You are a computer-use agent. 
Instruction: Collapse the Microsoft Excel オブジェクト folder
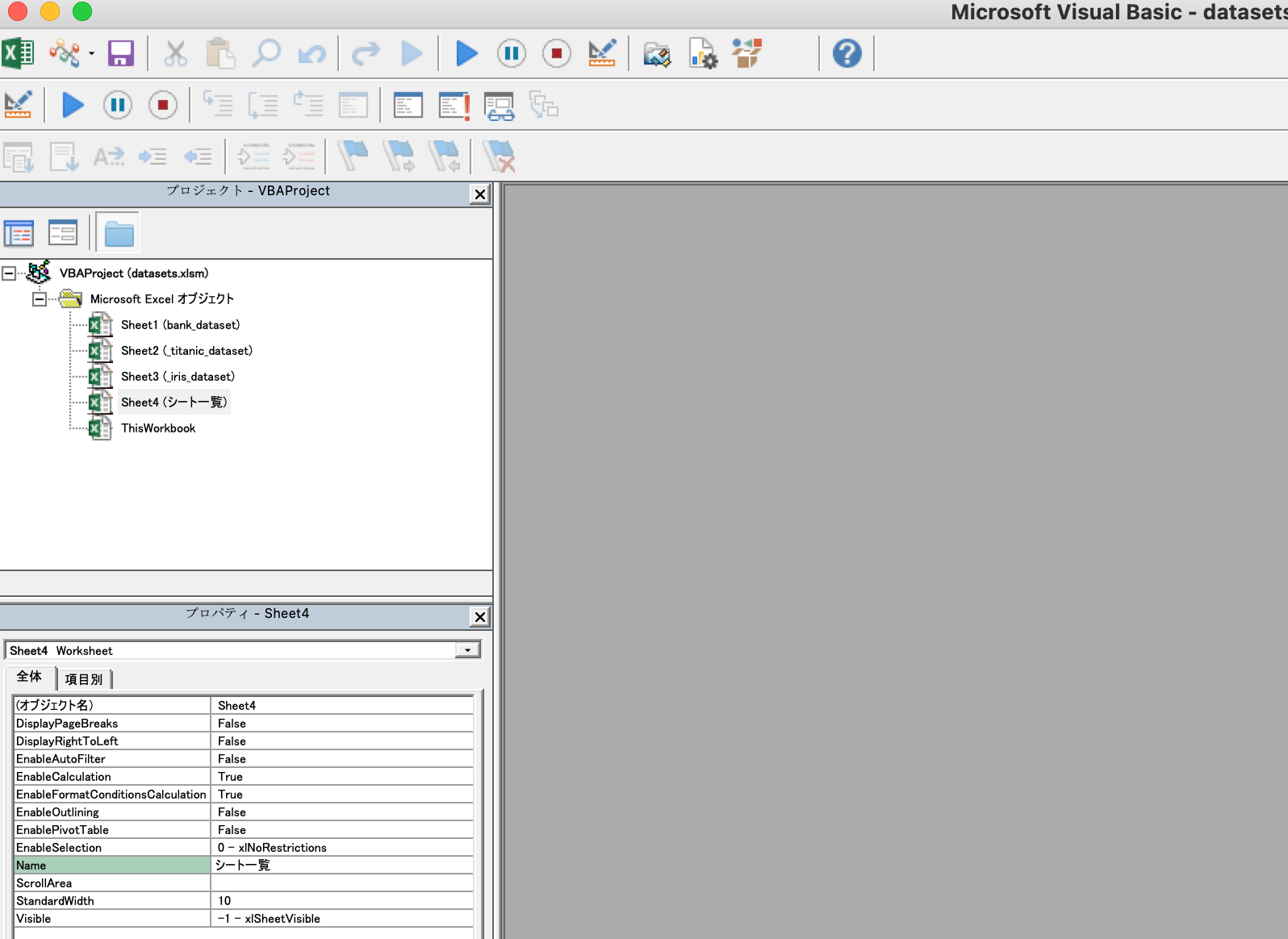click(39, 299)
